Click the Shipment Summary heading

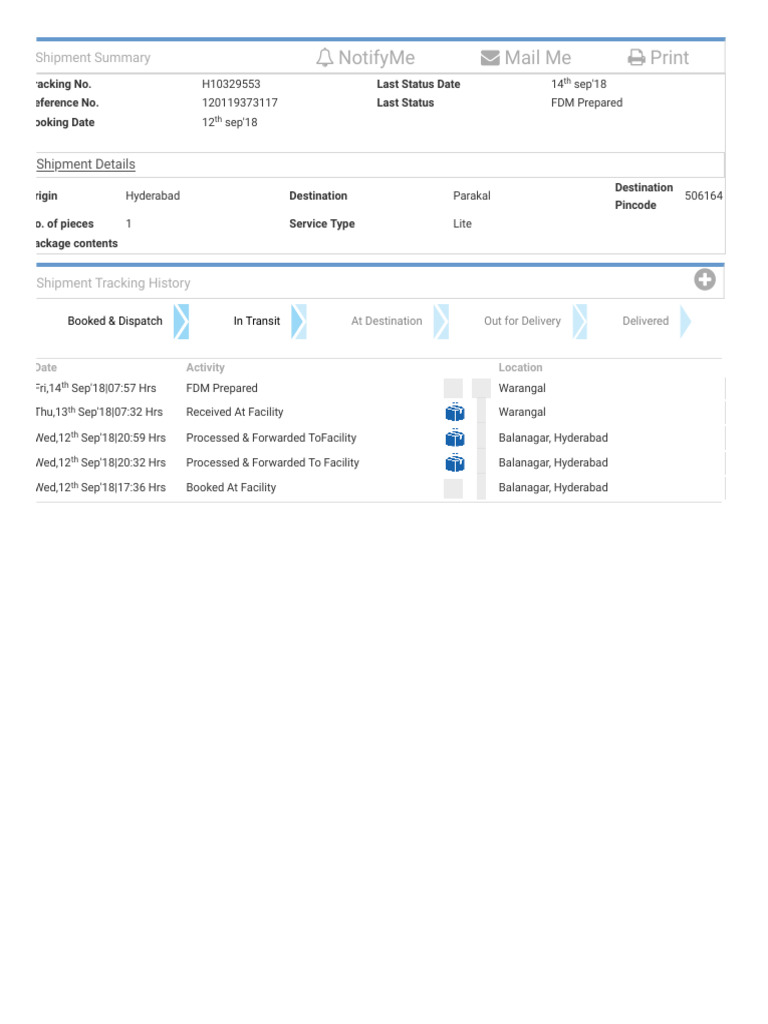93,57
